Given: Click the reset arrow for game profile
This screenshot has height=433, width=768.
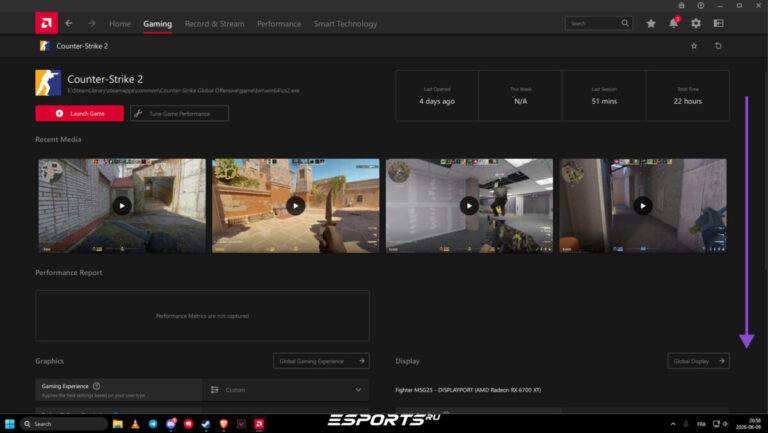Looking at the screenshot, I should (x=718, y=46).
